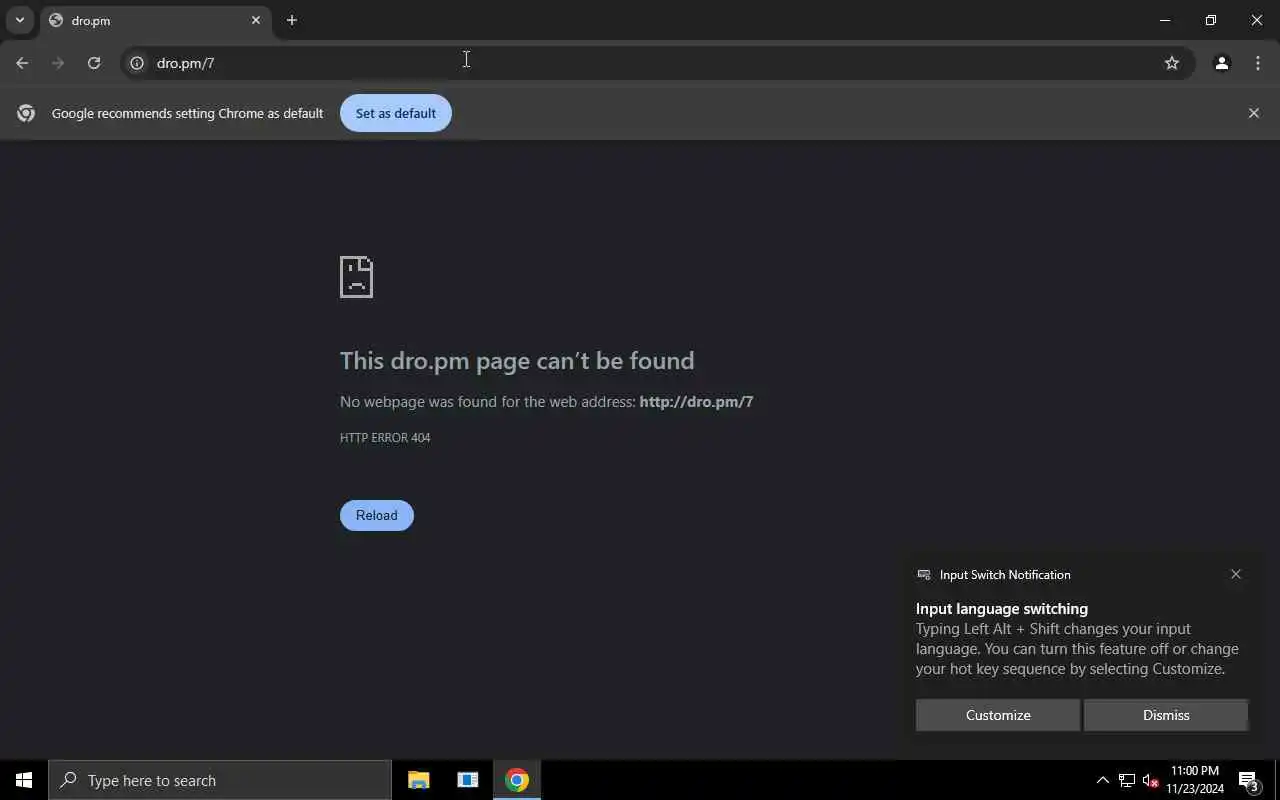View site information icon in address bar
Screen dimensions: 1280x800
[138, 63]
